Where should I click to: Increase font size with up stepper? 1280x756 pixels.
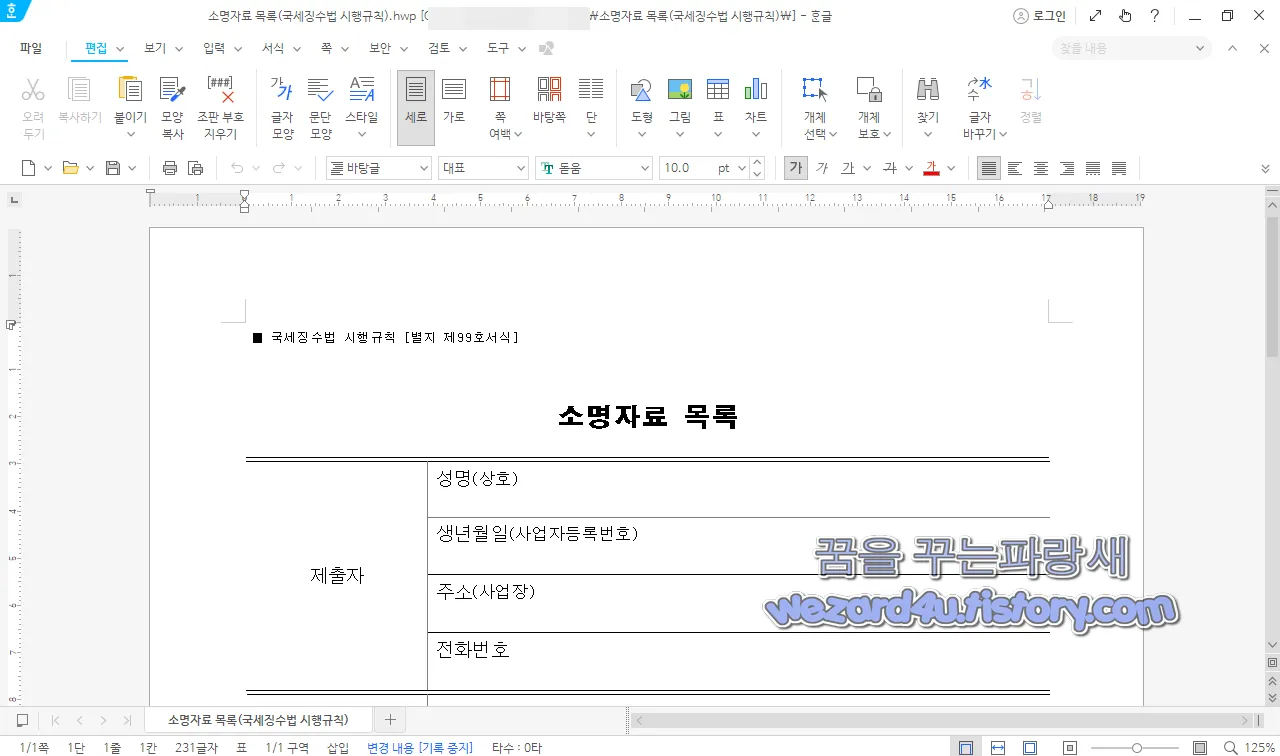pyautogui.click(x=757, y=162)
